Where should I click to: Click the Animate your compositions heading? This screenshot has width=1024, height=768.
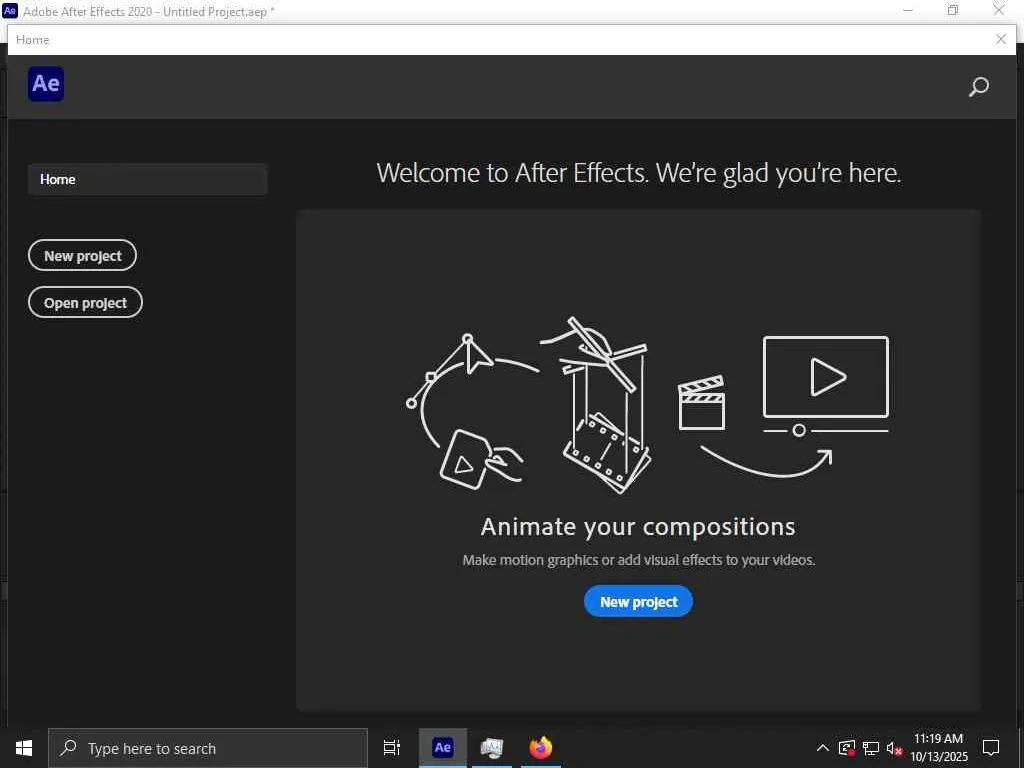[x=638, y=526]
